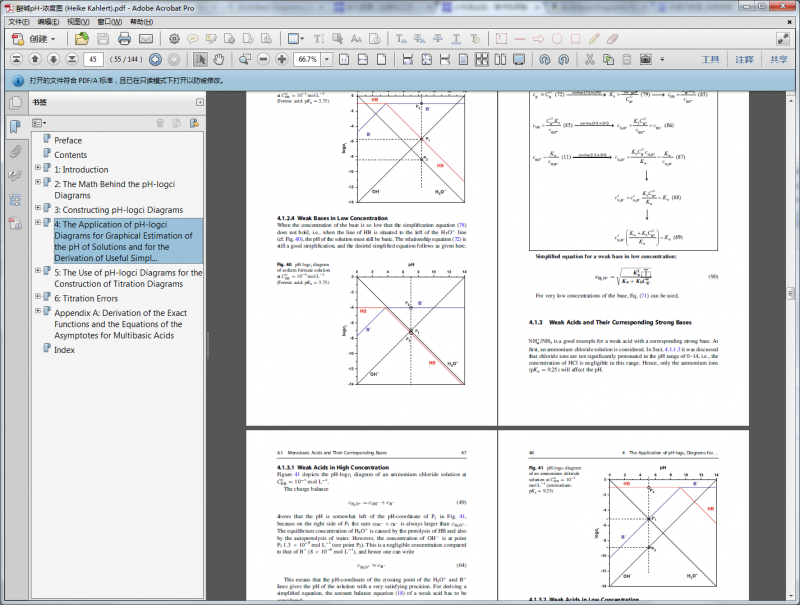Open a file with the folder icon
The image size is (800, 605).
pos(81,39)
